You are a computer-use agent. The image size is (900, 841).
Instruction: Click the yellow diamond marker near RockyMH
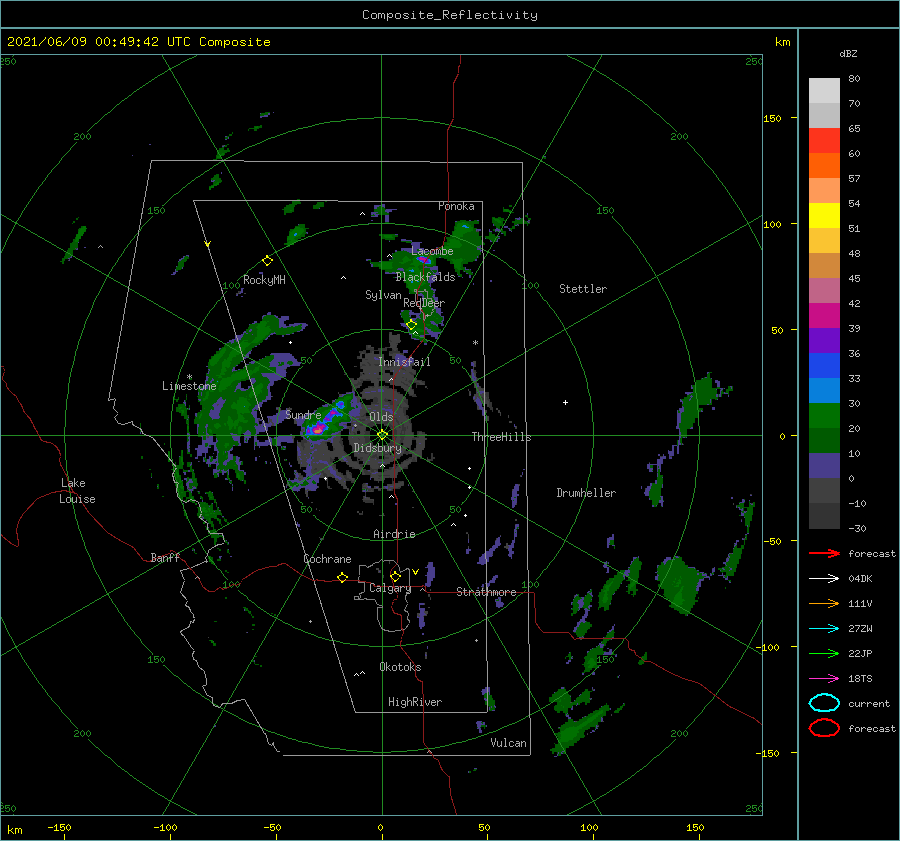tap(267, 261)
